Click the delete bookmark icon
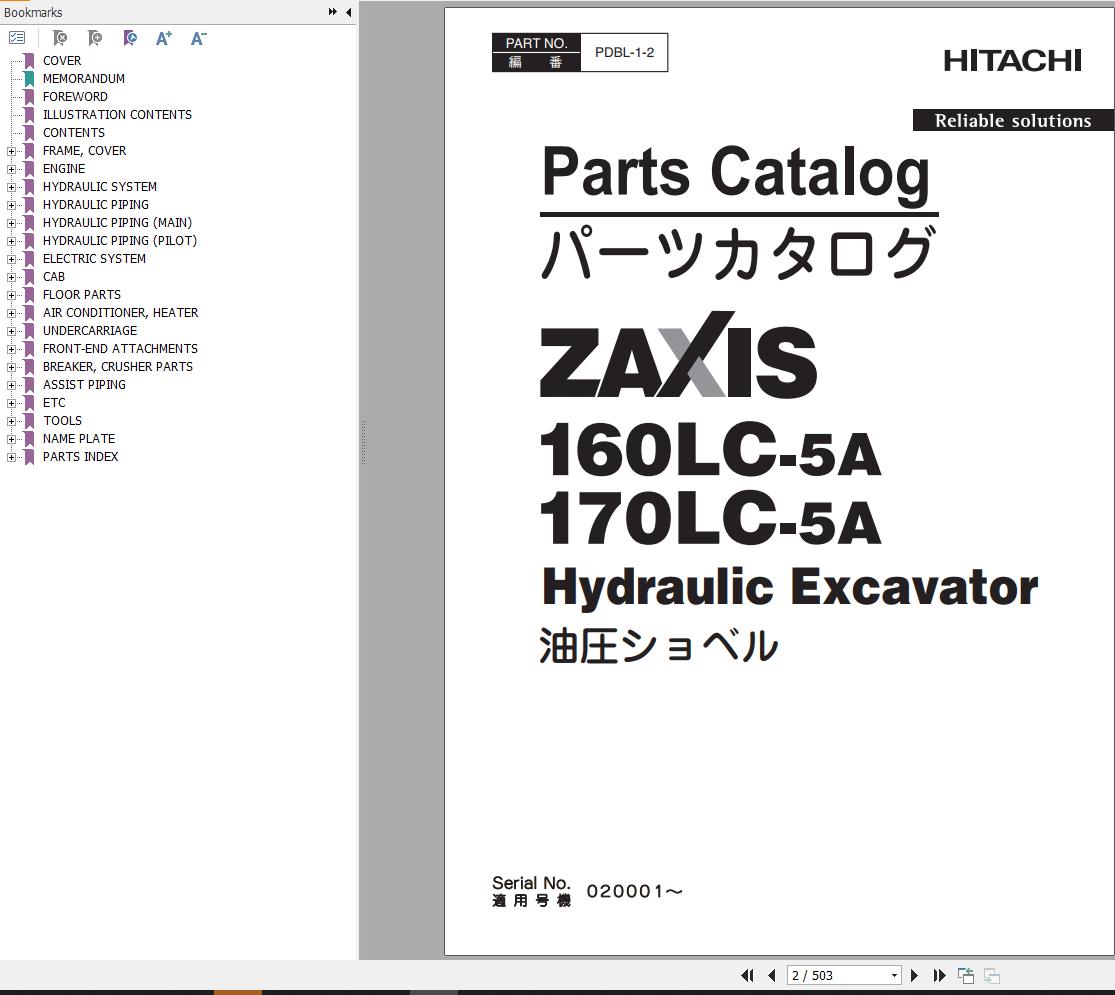The image size is (1115, 995). coord(60,38)
